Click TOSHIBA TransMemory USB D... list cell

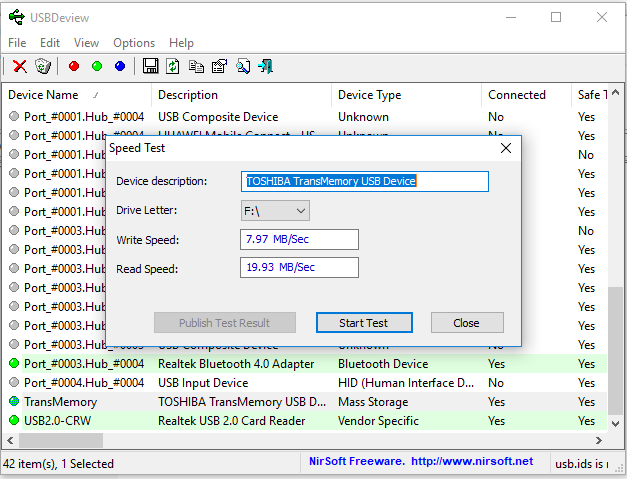pyautogui.click(x=242, y=402)
